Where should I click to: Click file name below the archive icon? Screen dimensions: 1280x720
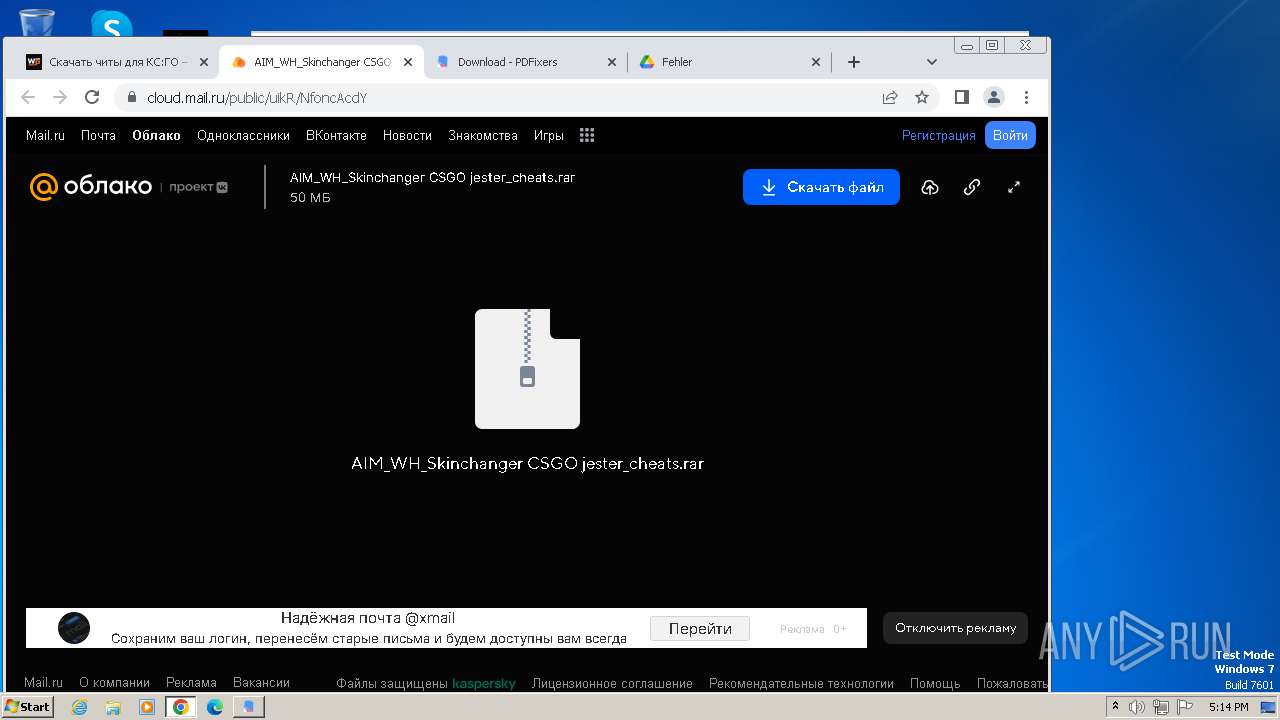click(527, 464)
